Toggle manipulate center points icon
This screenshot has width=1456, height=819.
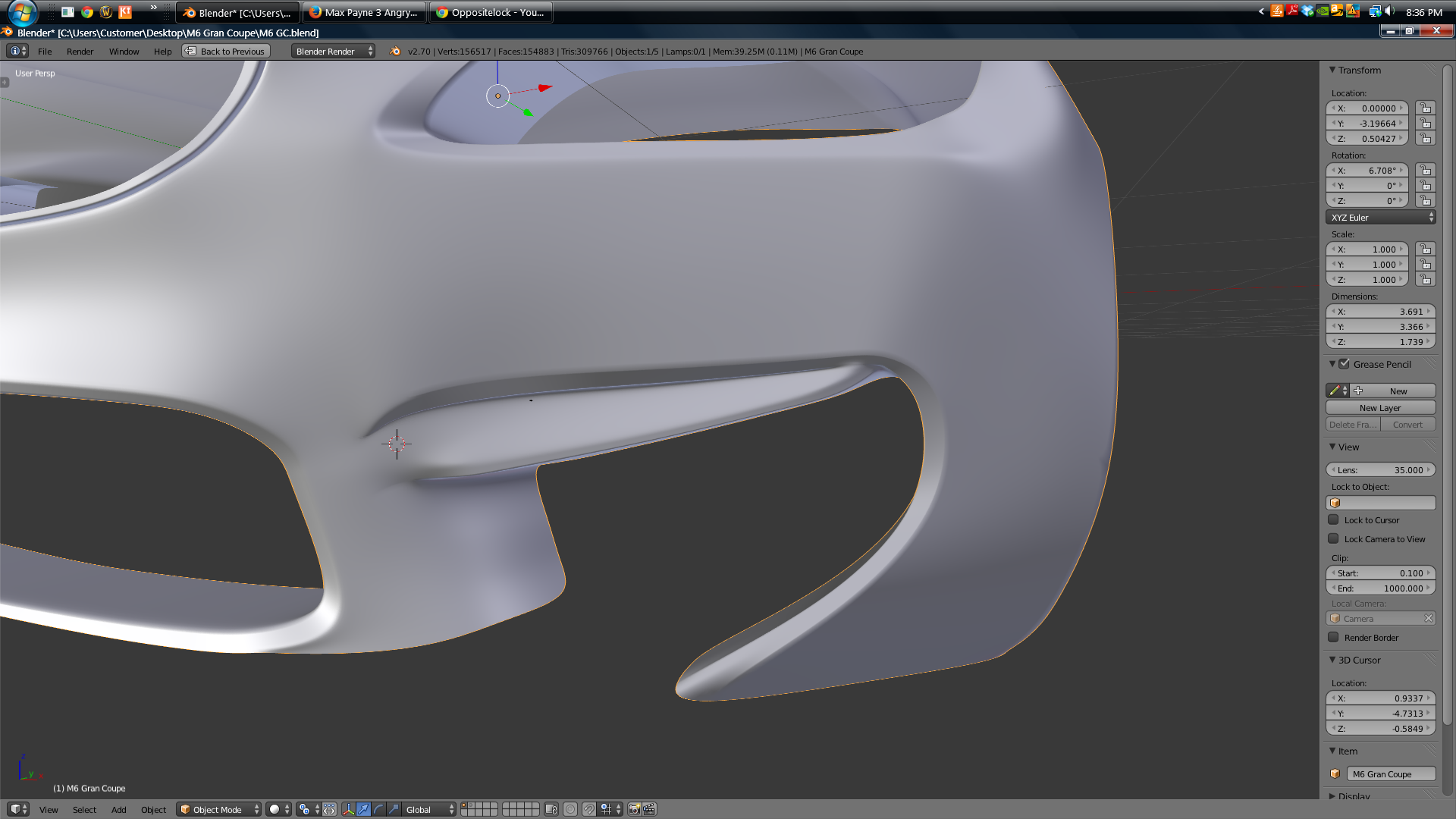point(329,809)
